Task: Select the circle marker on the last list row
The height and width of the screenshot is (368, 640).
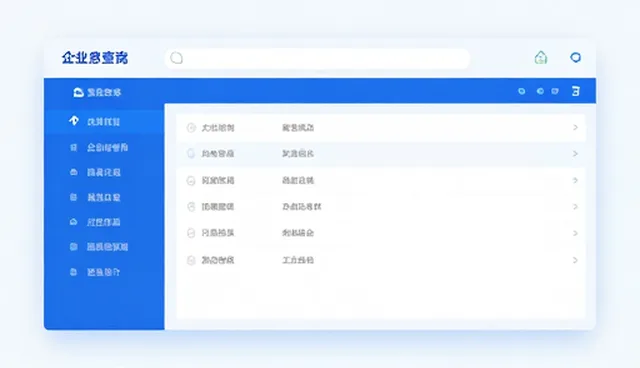Action: [x=191, y=260]
